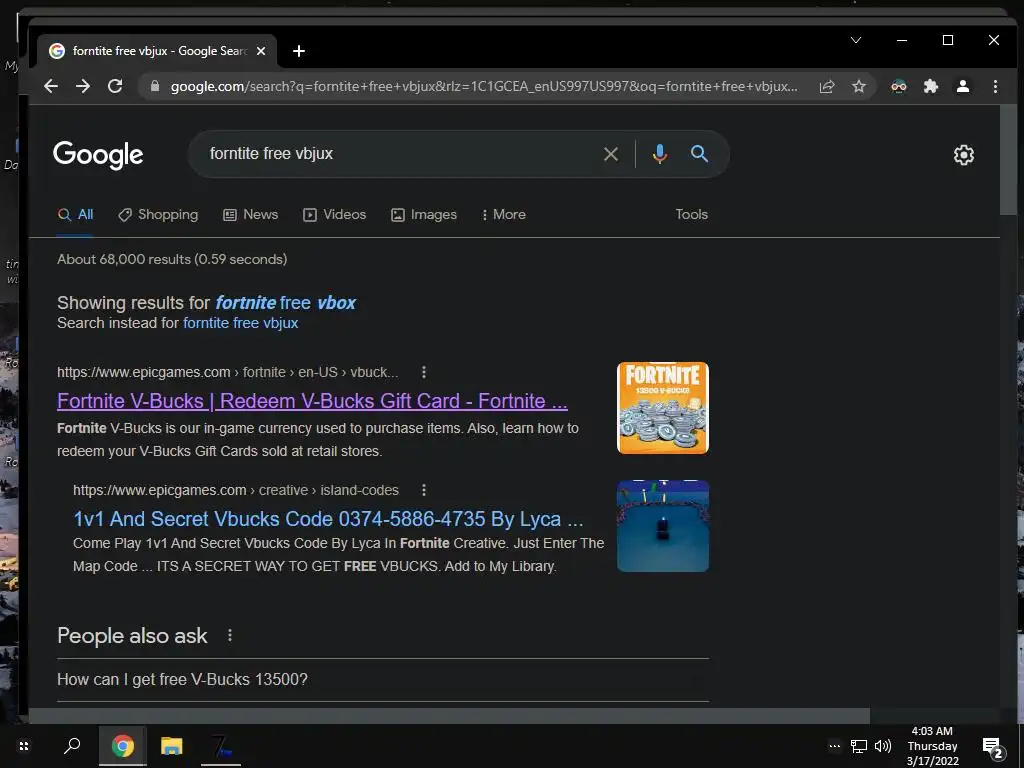Share this page from address bar

click(827, 86)
